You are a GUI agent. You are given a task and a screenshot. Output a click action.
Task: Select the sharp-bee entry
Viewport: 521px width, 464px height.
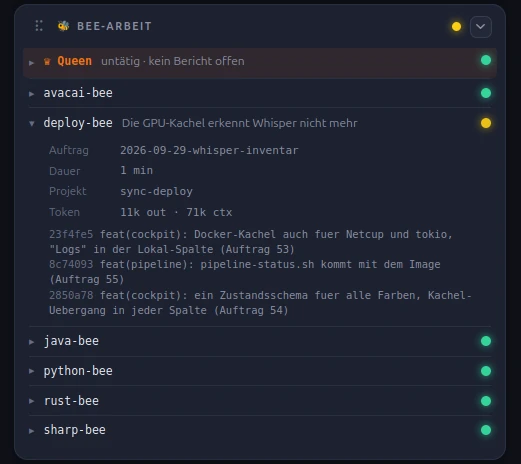click(75, 430)
